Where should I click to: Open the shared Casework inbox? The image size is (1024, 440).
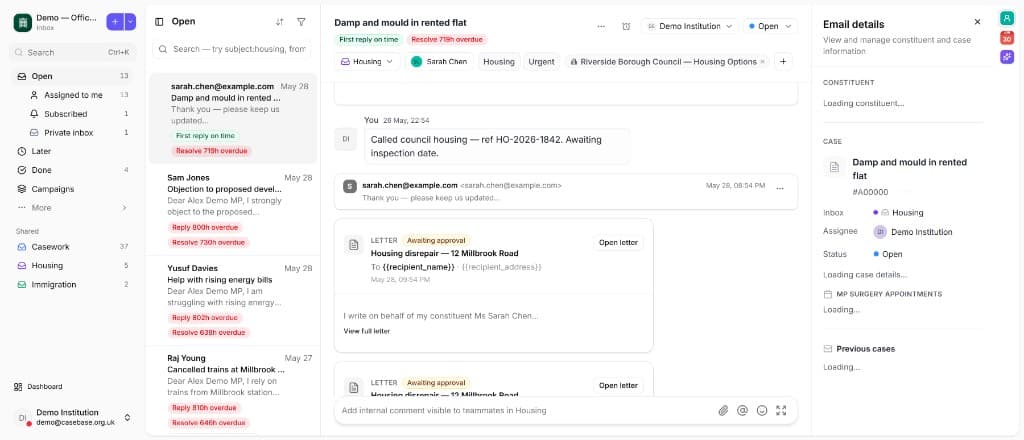[72, 247]
